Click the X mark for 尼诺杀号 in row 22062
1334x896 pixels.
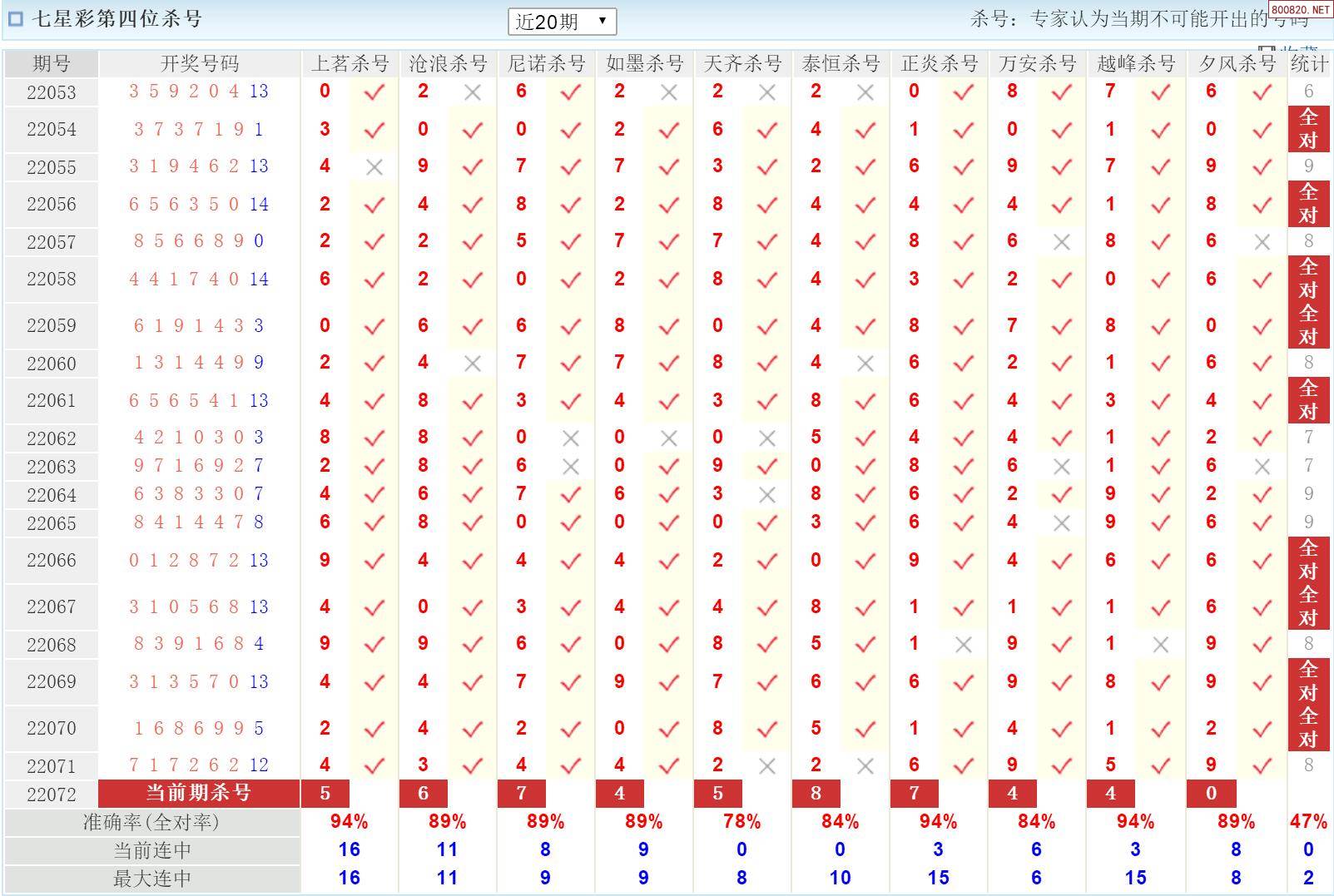(x=571, y=438)
